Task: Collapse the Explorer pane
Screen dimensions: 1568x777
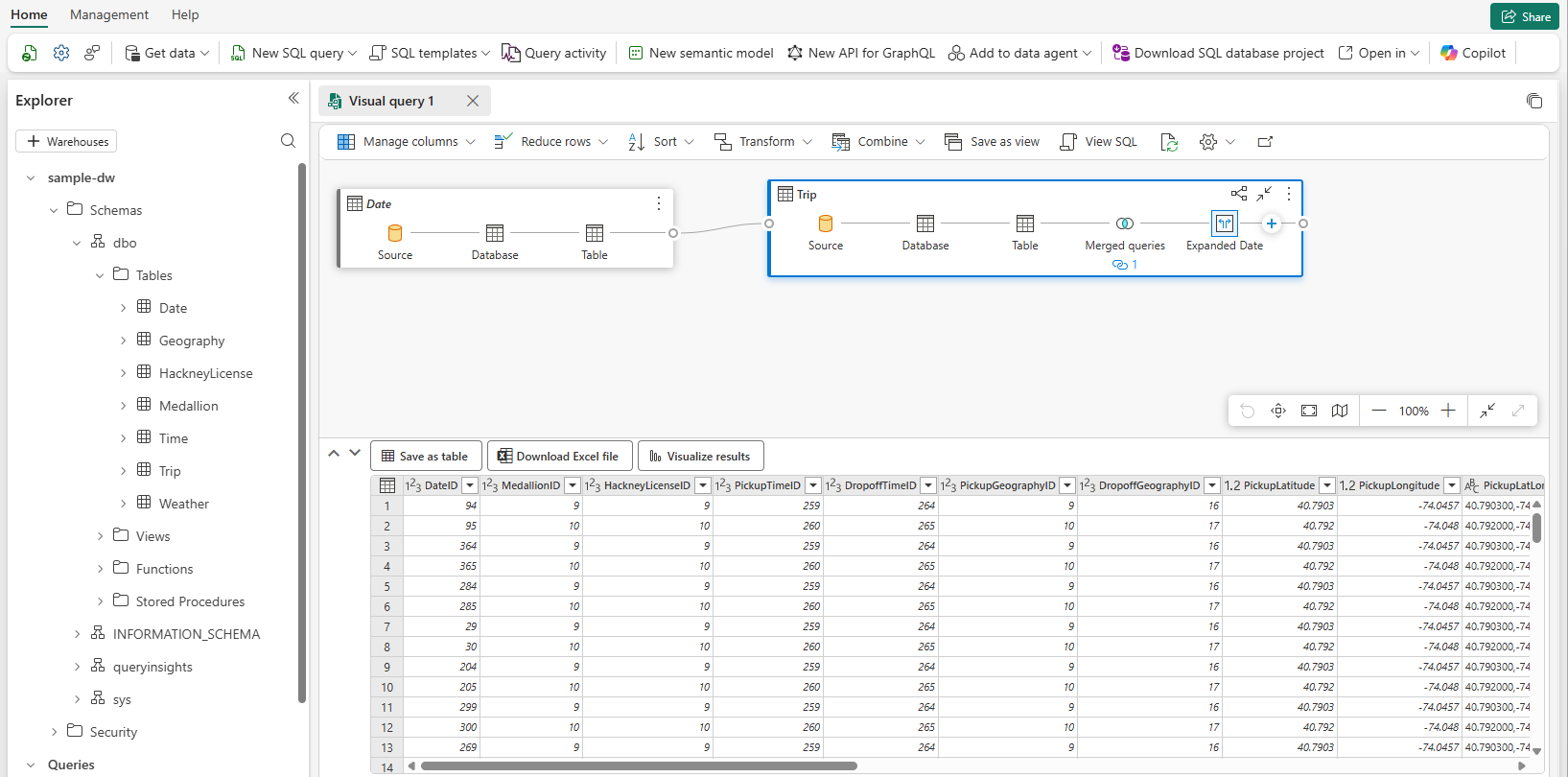Action: coord(293,98)
